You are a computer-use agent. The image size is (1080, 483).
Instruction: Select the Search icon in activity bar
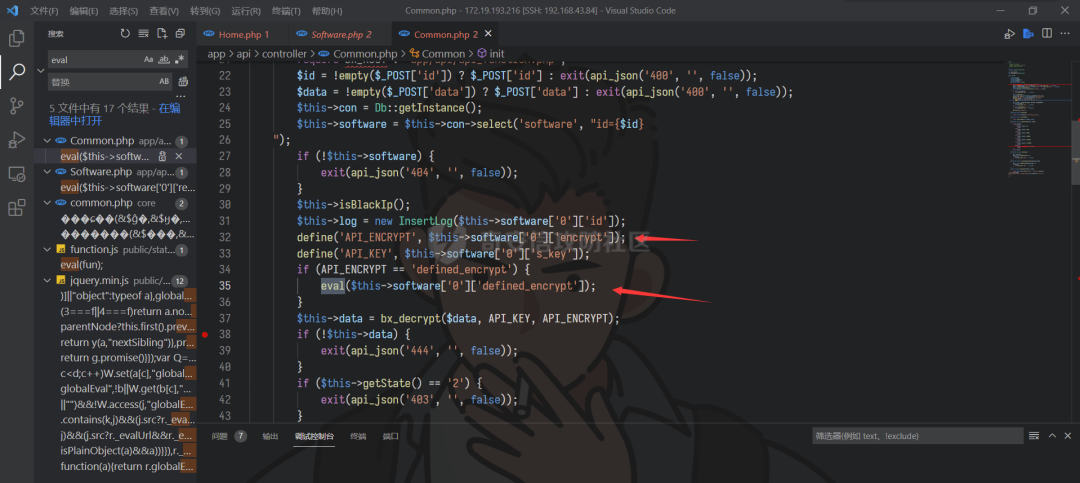coord(17,71)
